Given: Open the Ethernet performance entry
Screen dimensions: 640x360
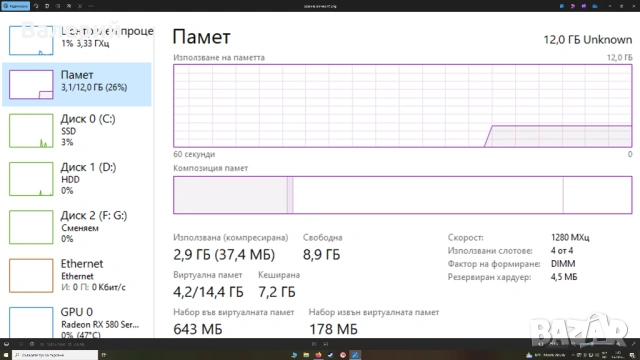Looking at the screenshot, I should click(x=77, y=275).
